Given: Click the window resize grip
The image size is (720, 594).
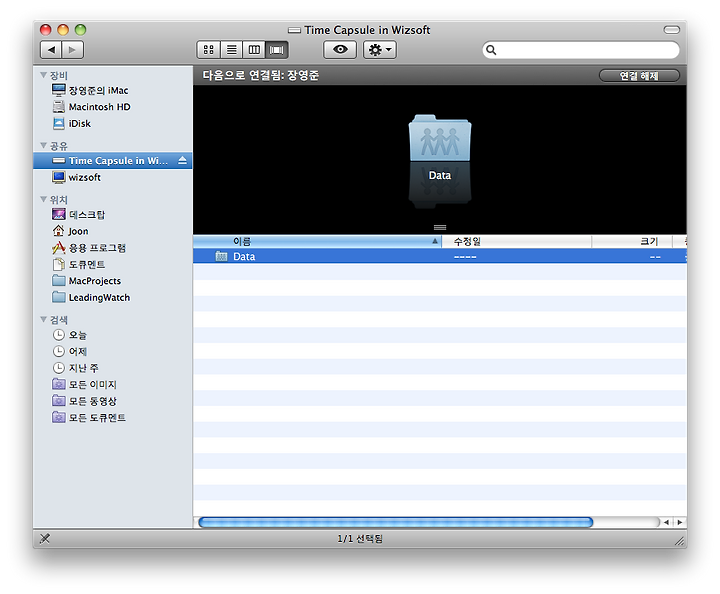Looking at the screenshot, I should click(680, 541).
